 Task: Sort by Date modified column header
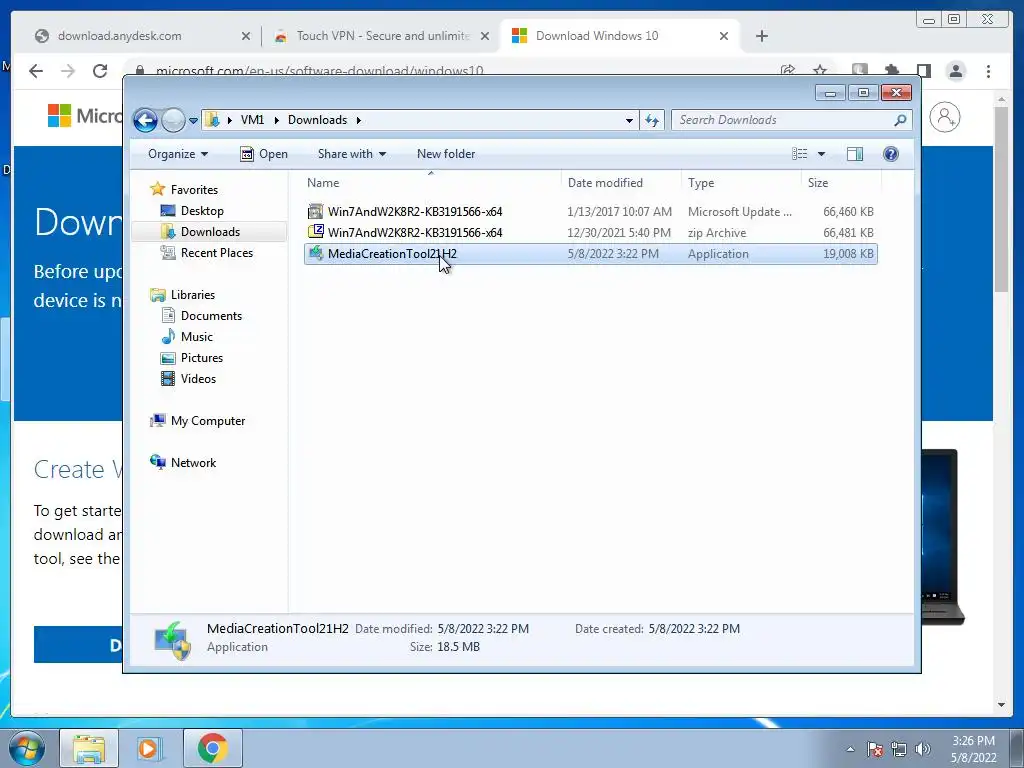(620, 183)
